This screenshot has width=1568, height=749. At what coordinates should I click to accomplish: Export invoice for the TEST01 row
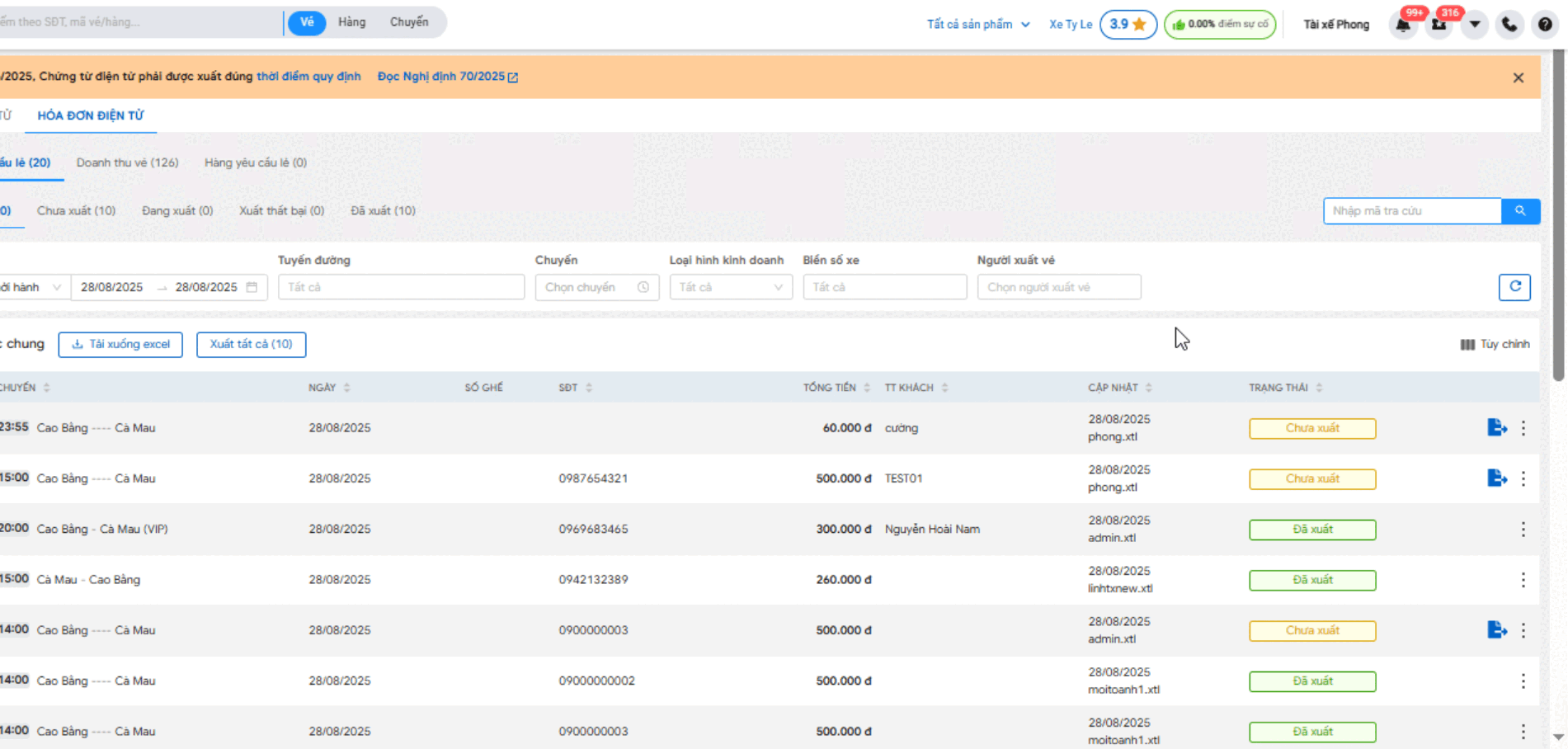point(1496,478)
